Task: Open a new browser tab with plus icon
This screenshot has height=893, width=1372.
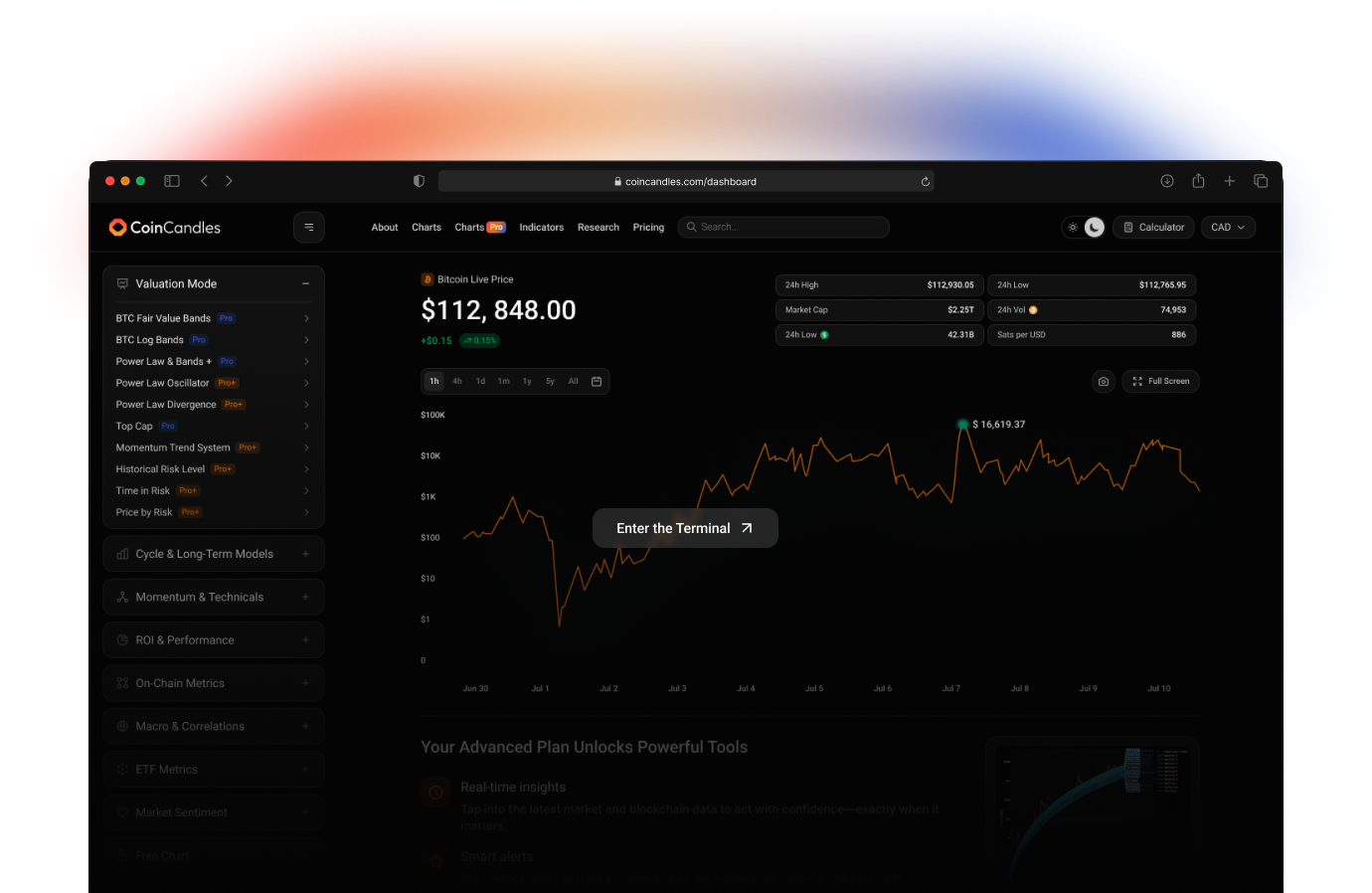Action: 1230,181
